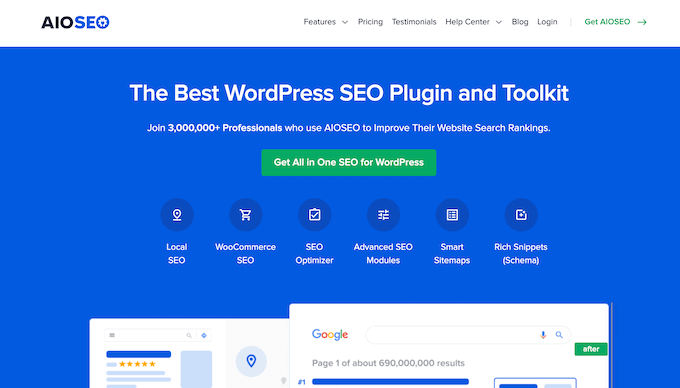Click the AIOSEO logo

[x=75, y=22]
